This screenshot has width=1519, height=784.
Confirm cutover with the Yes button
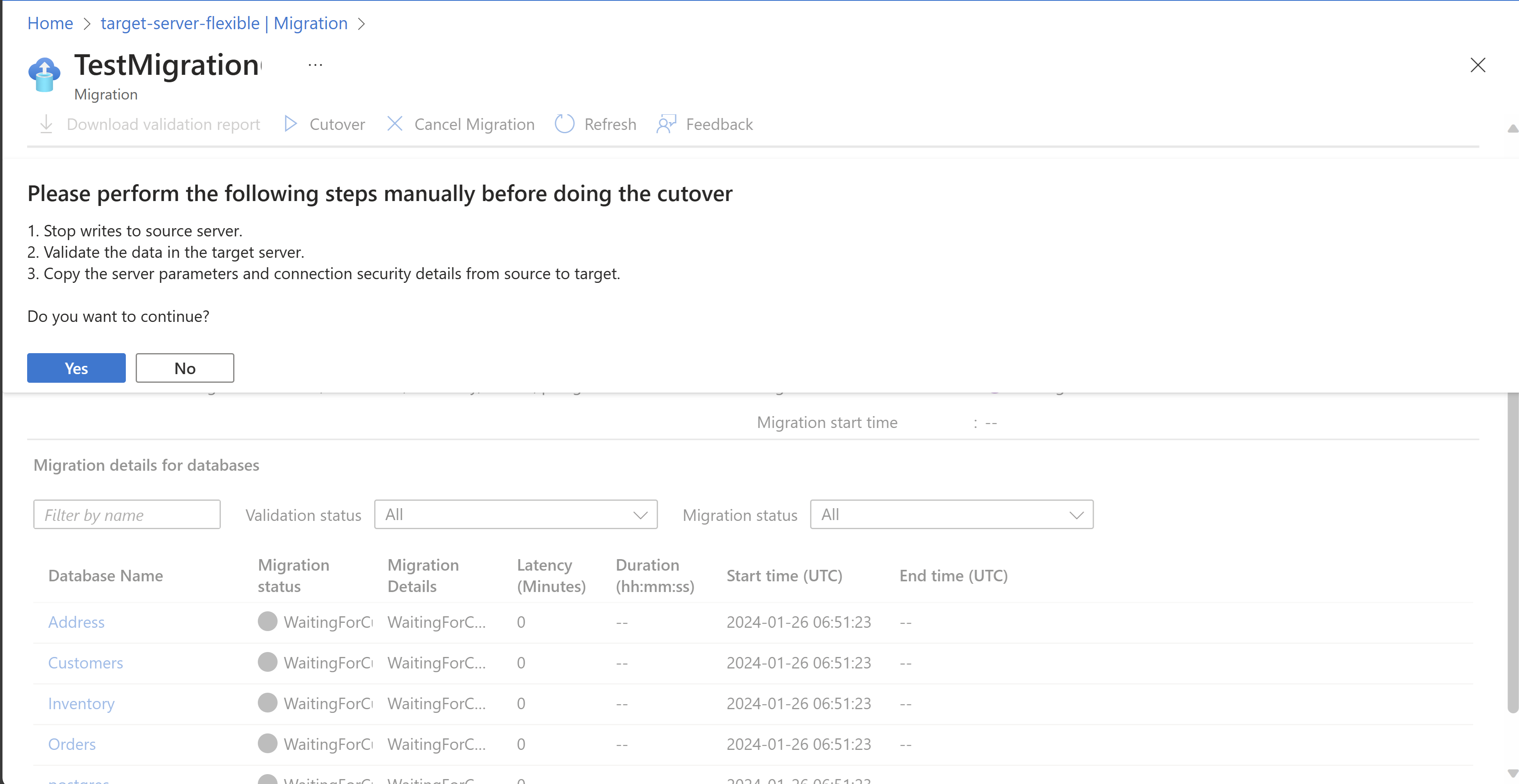click(x=76, y=368)
